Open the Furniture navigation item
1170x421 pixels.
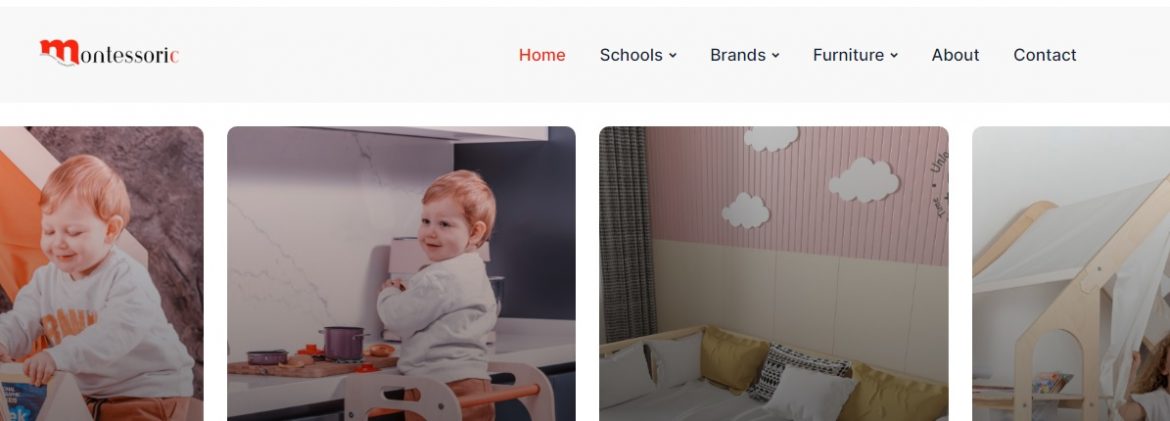pyautogui.click(x=848, y=55)
